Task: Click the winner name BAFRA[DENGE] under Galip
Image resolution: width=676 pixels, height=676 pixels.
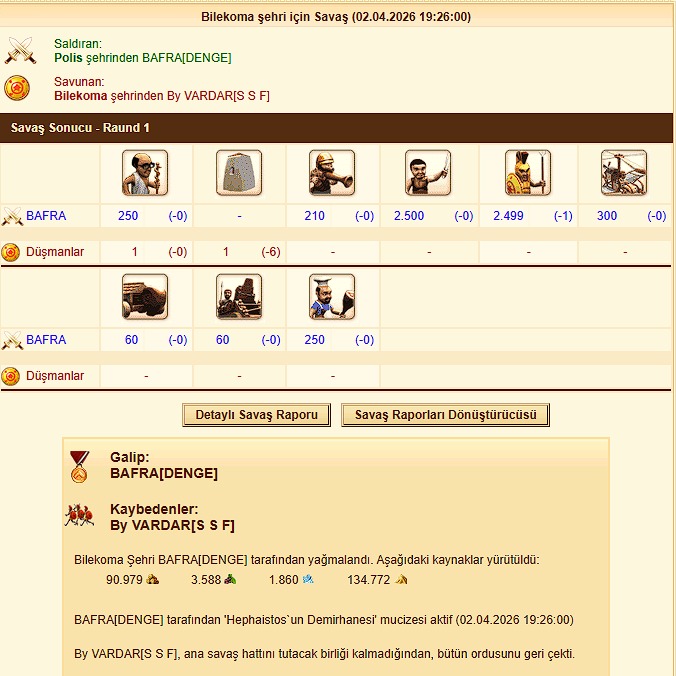Action: [164, 473]
